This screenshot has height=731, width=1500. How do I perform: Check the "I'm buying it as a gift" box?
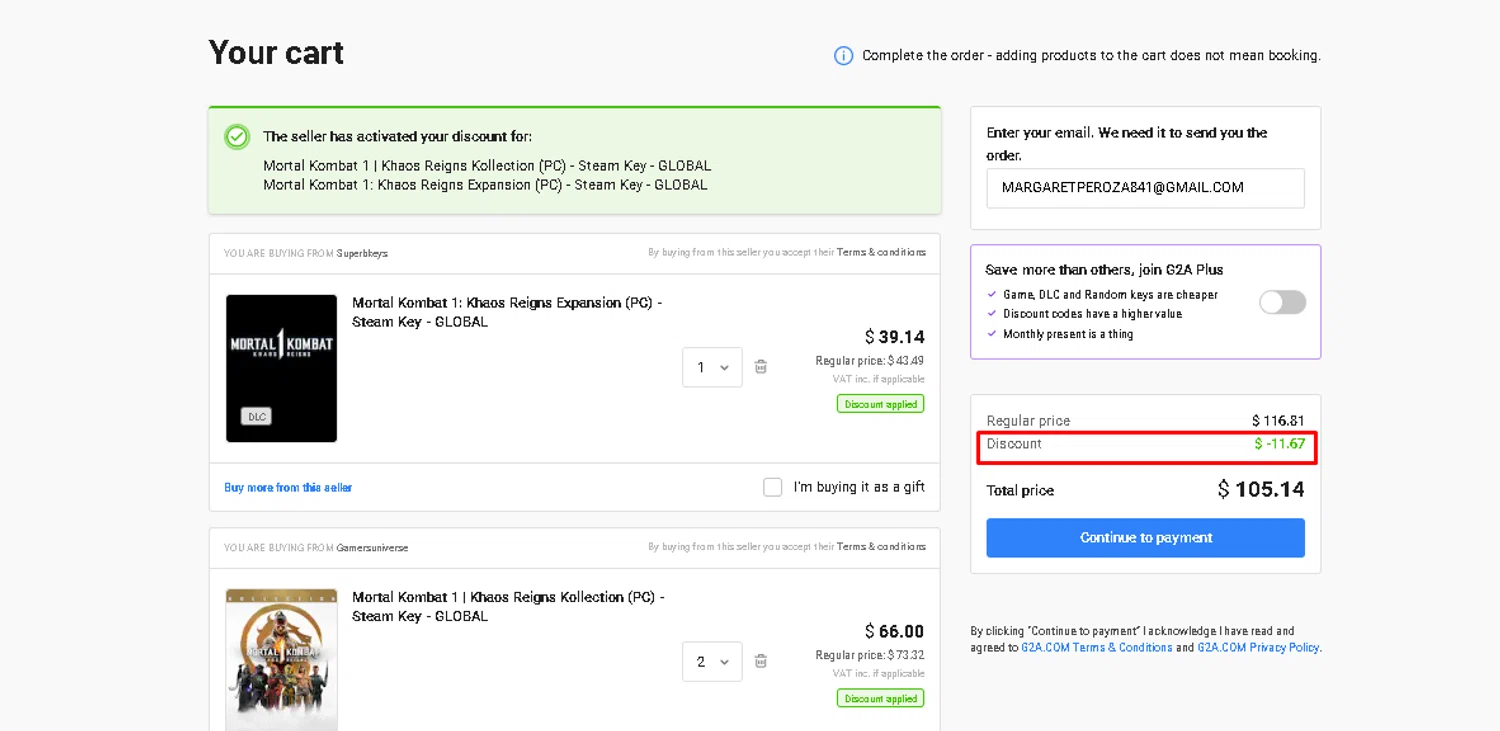pos(773,487)
